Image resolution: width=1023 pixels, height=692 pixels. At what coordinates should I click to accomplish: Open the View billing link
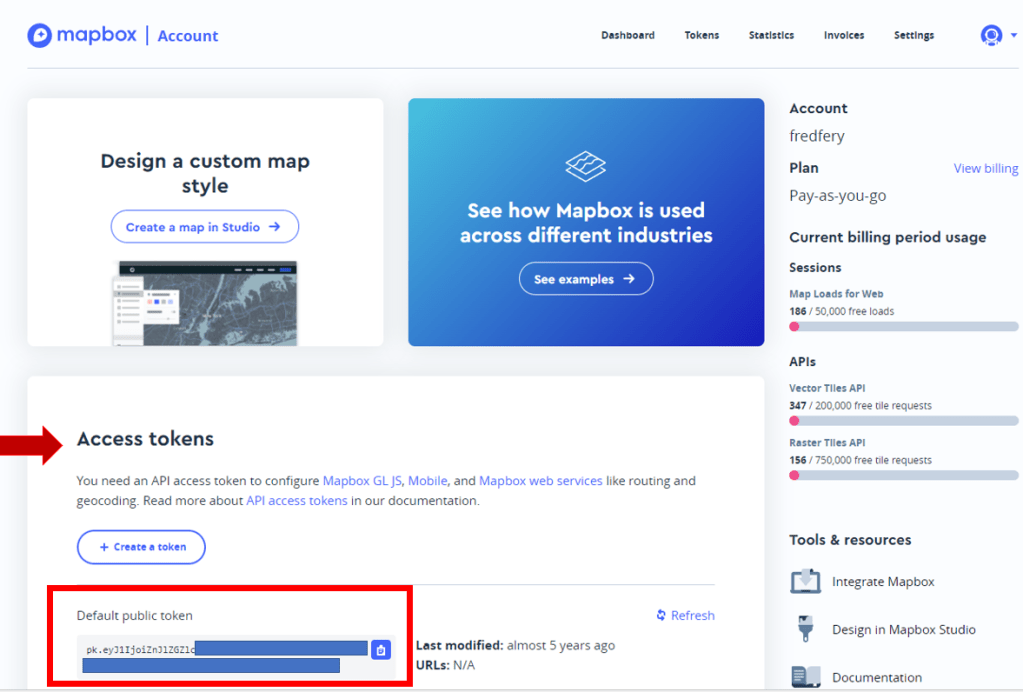985,168
